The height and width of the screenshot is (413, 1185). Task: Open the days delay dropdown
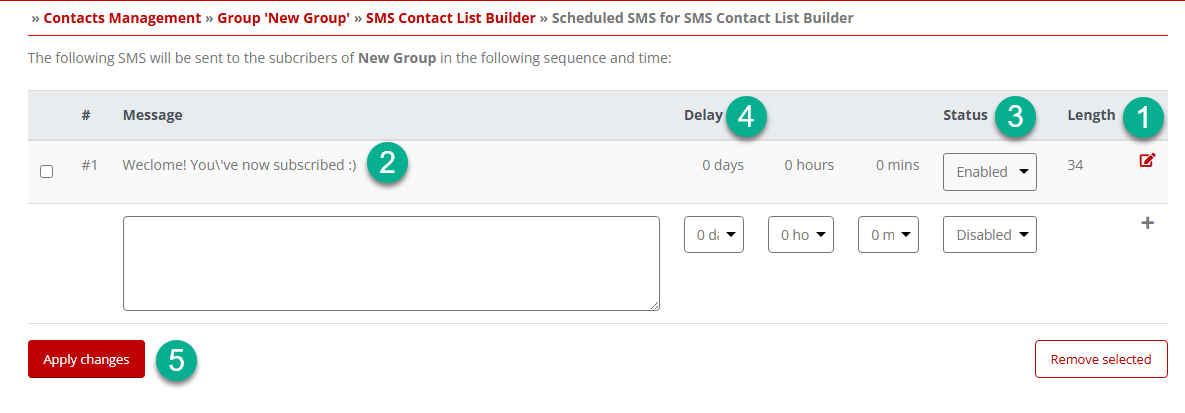(714, 234)
